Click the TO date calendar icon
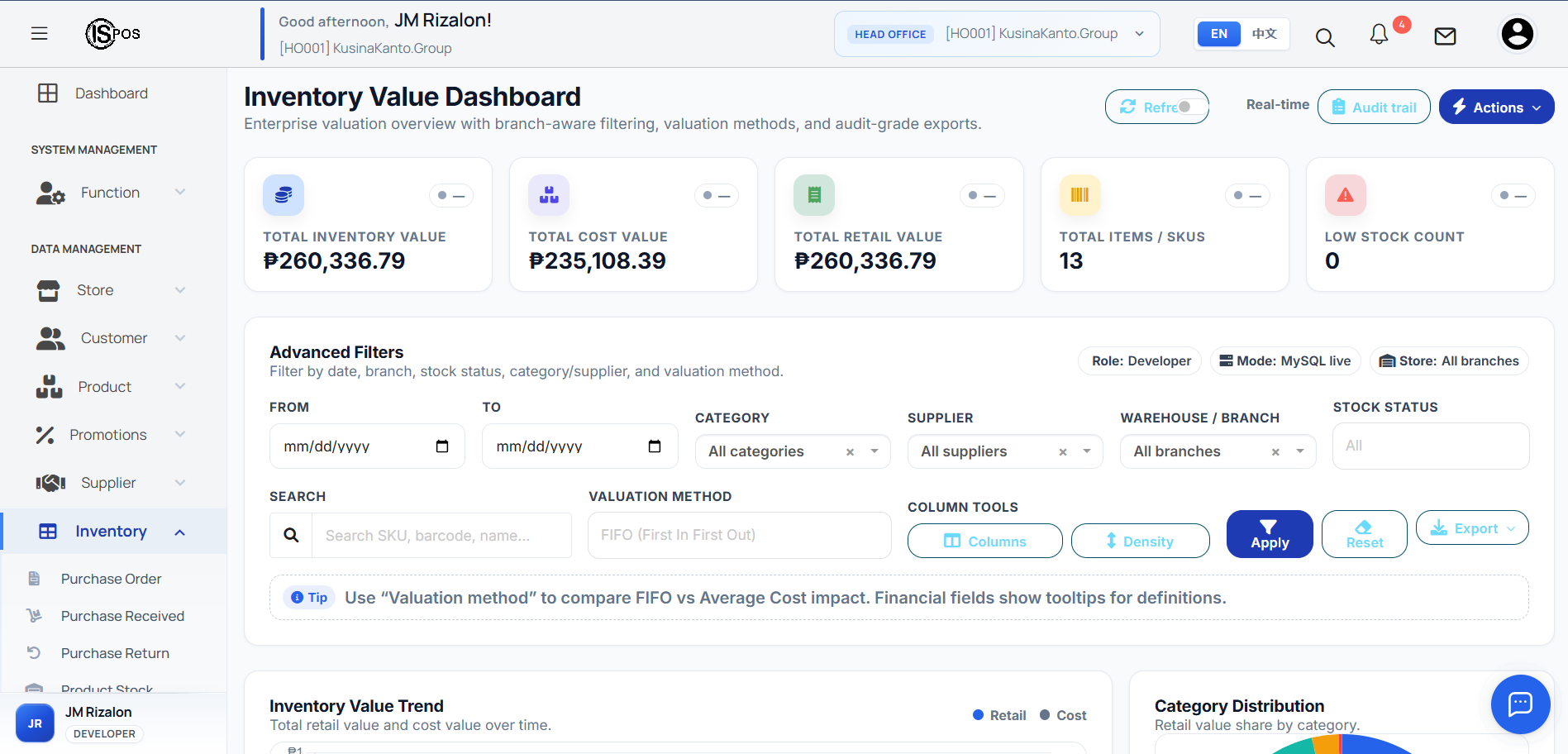1568x754 pixels. (655, 446)
